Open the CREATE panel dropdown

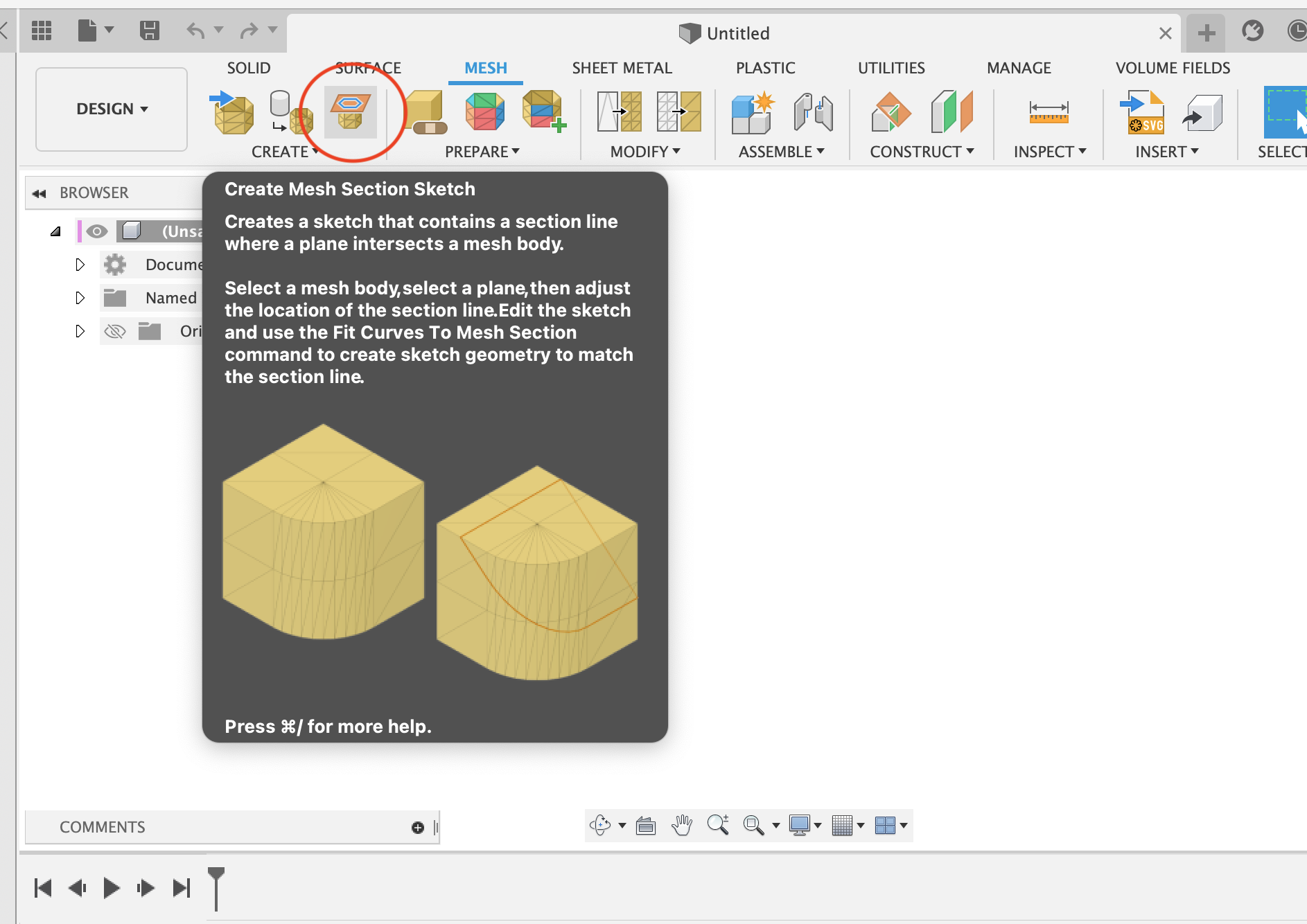(285, 152)
